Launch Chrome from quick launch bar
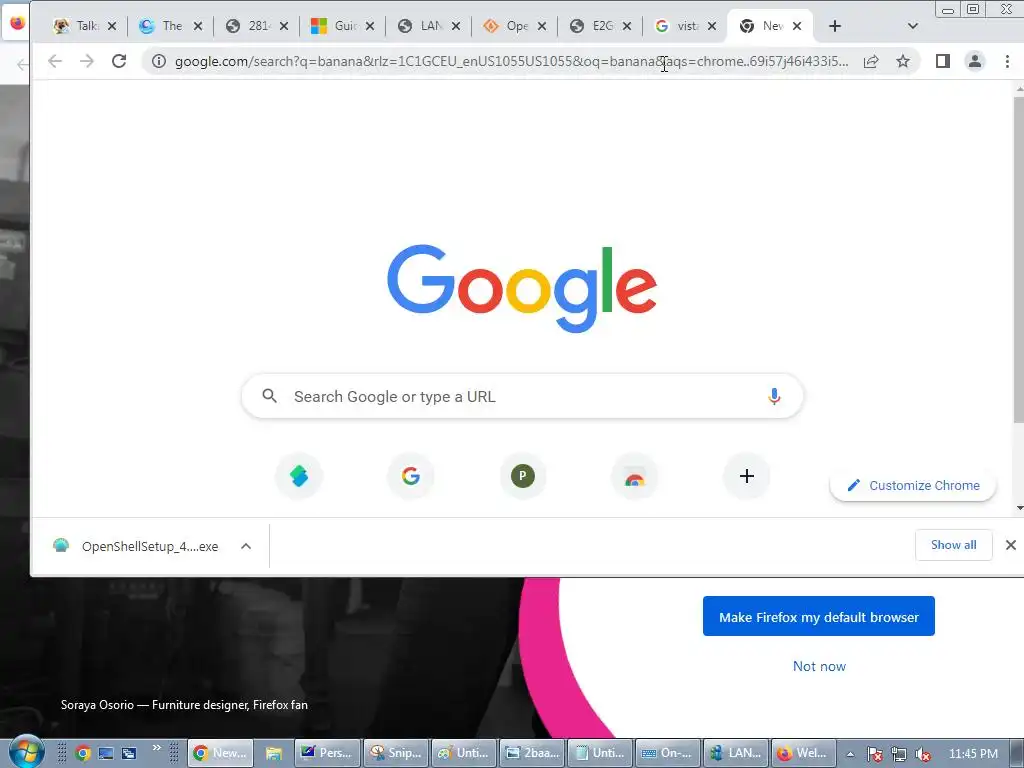Image resolution: width=1024 pixels, height=768 pixels. pos(82,753)
